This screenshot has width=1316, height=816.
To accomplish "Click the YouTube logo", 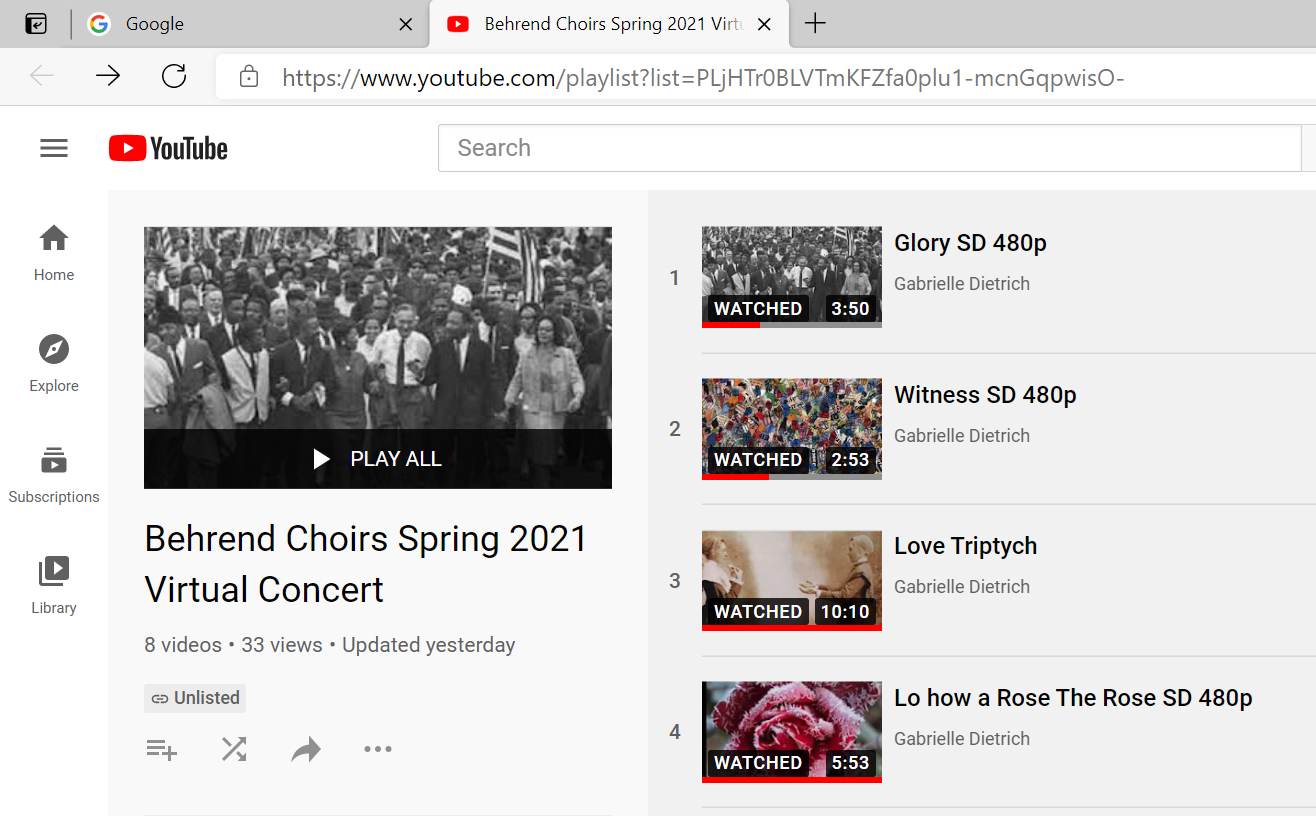I will tap(167, 147).
